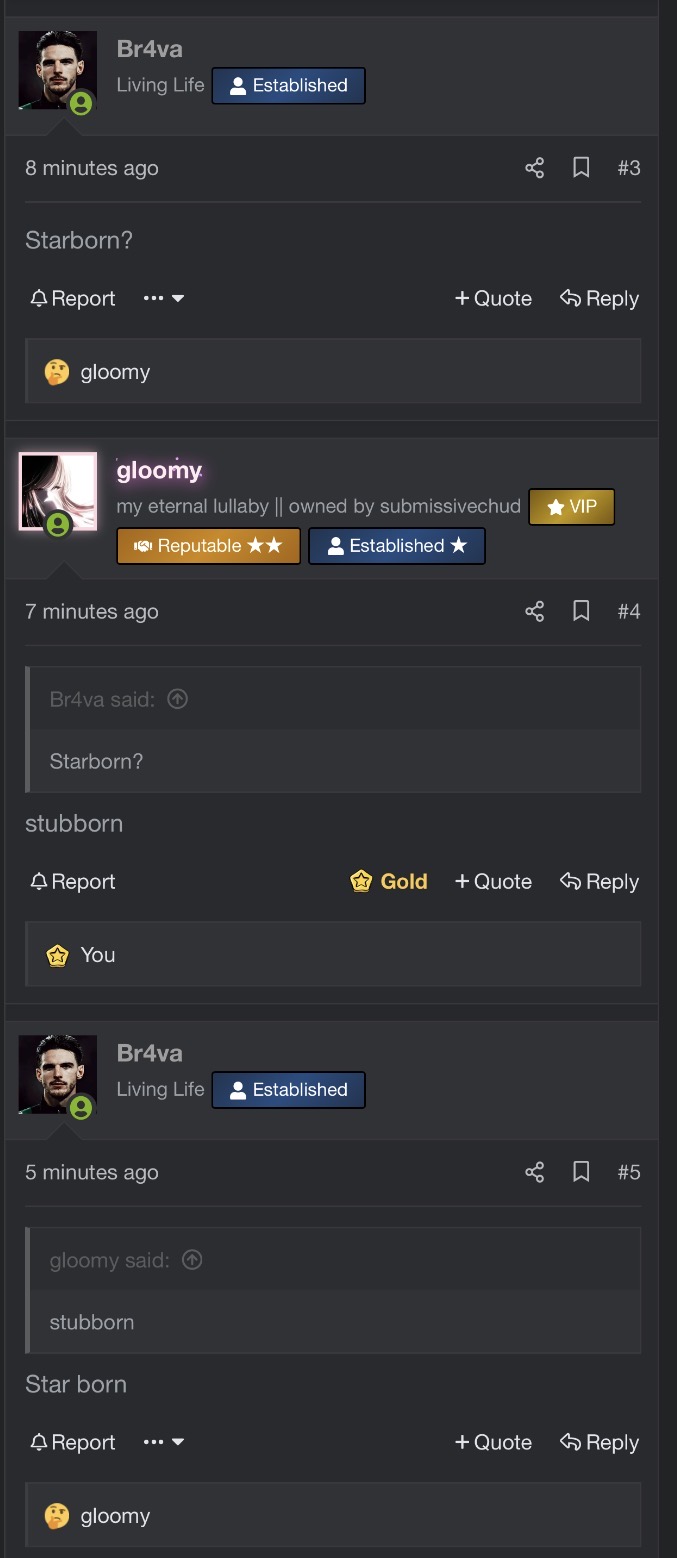Report gloomy's post #4
Viewport: 677px width, 1558px height.
click(73, 881)
